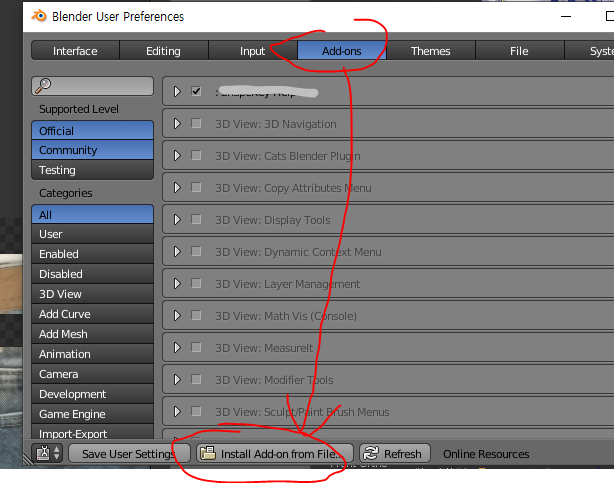
Task: Filter by Animation category
Action: click(x=92, y=354)
